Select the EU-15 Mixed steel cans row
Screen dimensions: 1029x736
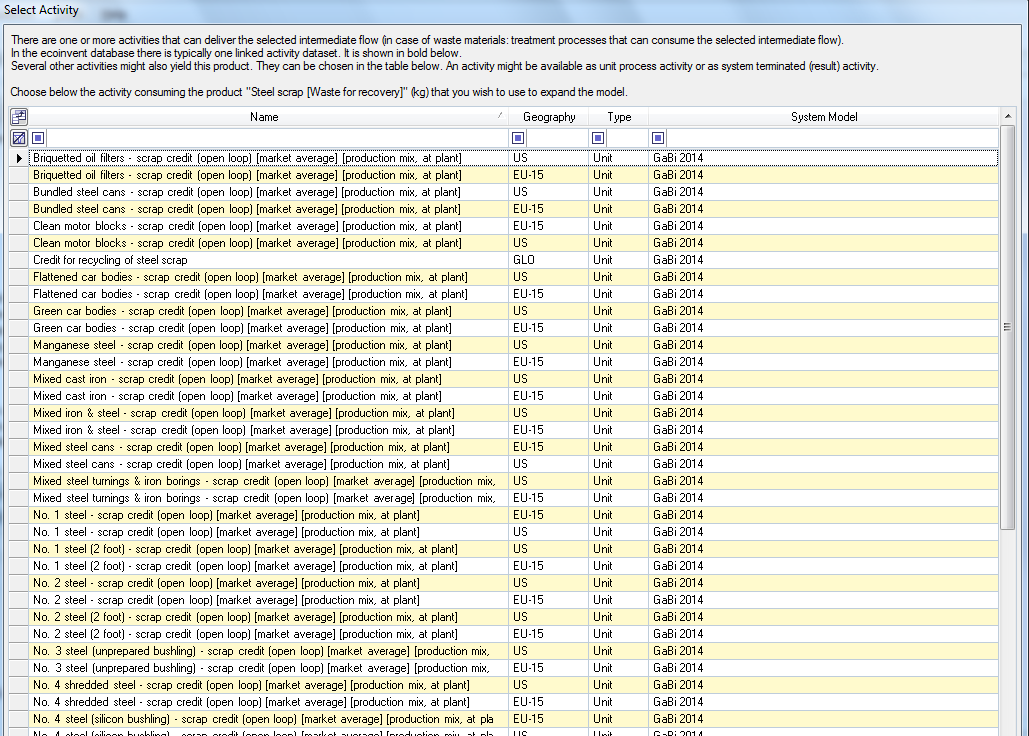coord(504,448)
